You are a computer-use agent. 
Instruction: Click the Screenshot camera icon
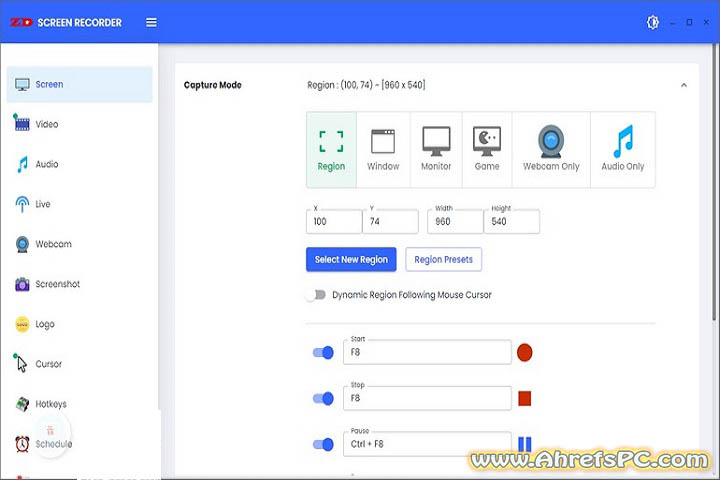[22, 284]
